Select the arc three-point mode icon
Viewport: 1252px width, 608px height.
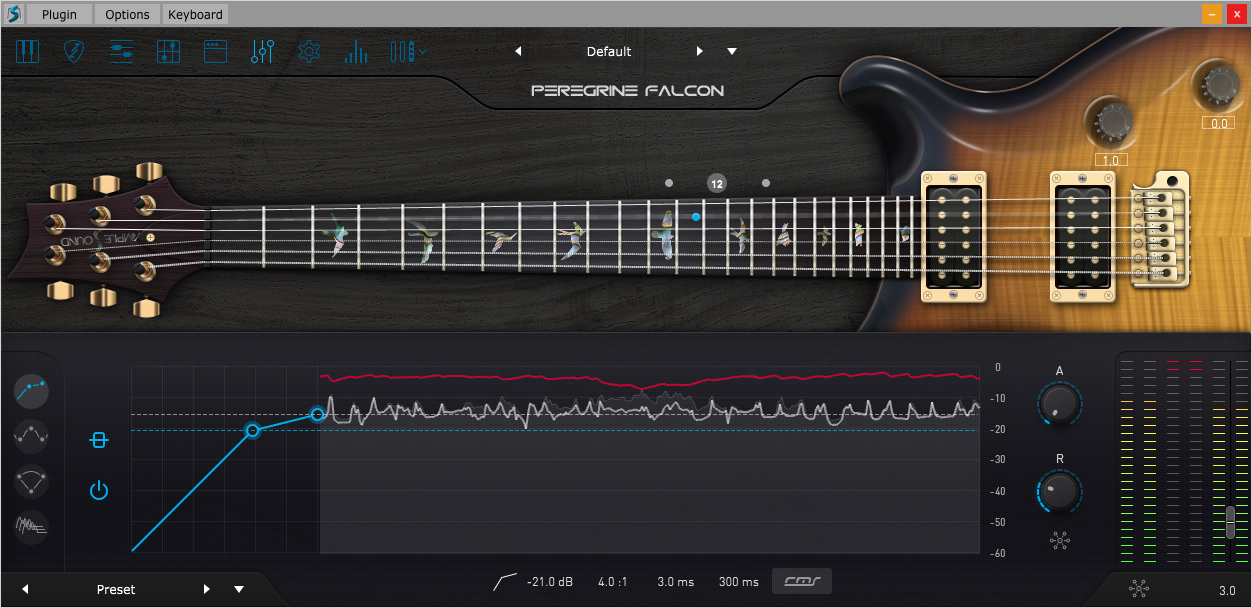point(32,481)
